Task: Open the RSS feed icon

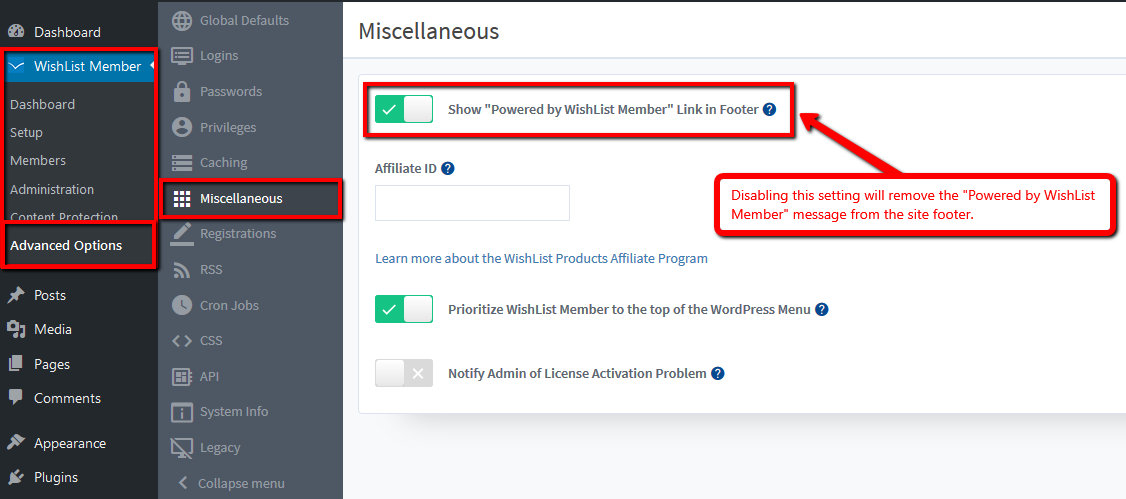Action: 182,270
